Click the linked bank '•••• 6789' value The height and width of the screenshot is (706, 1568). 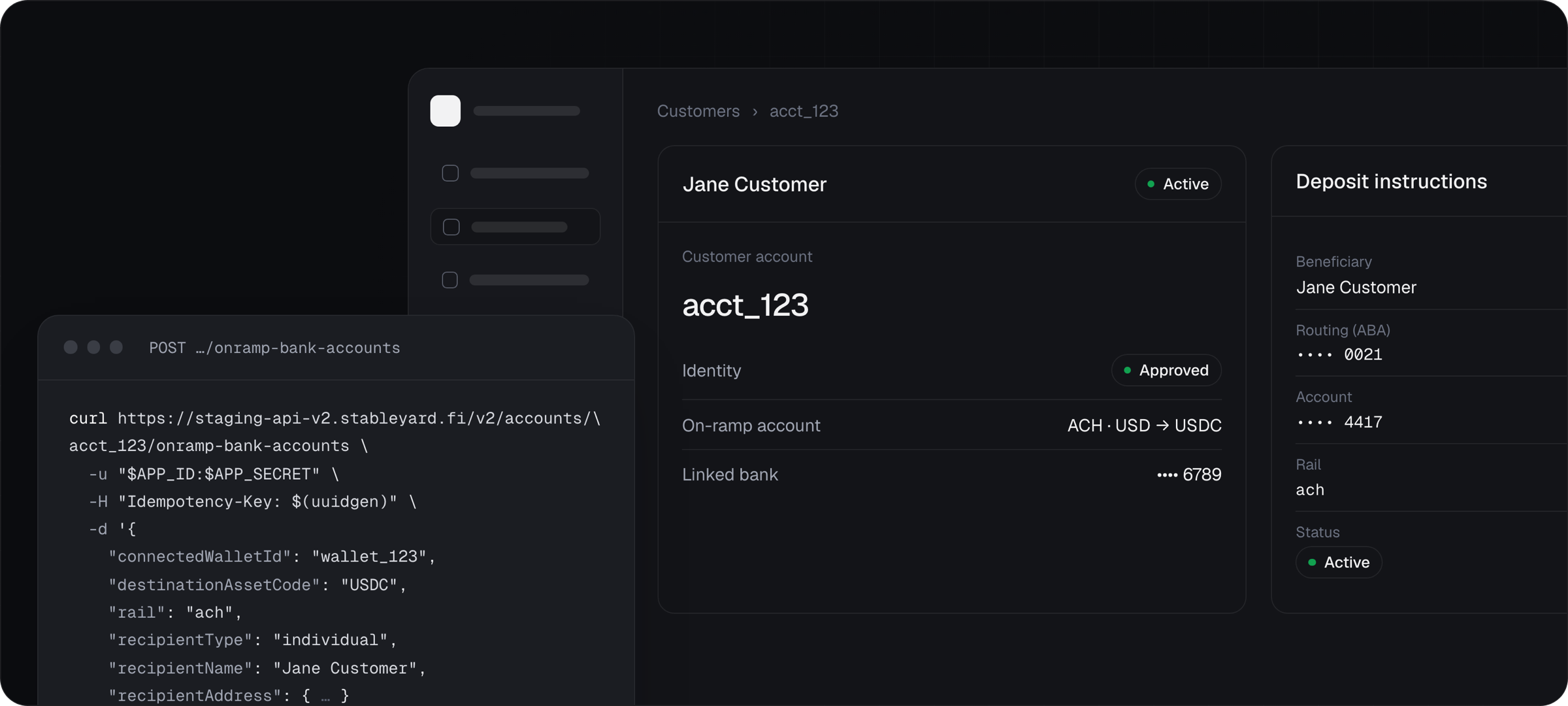pos(1188,475)
